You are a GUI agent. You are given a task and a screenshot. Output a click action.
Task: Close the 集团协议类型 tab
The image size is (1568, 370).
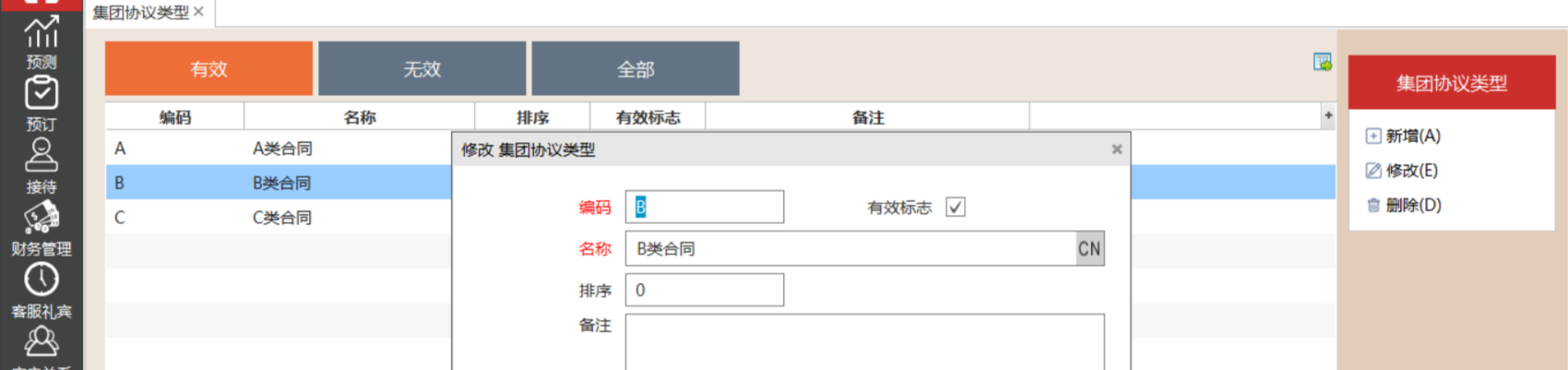[x=198, y=12]
